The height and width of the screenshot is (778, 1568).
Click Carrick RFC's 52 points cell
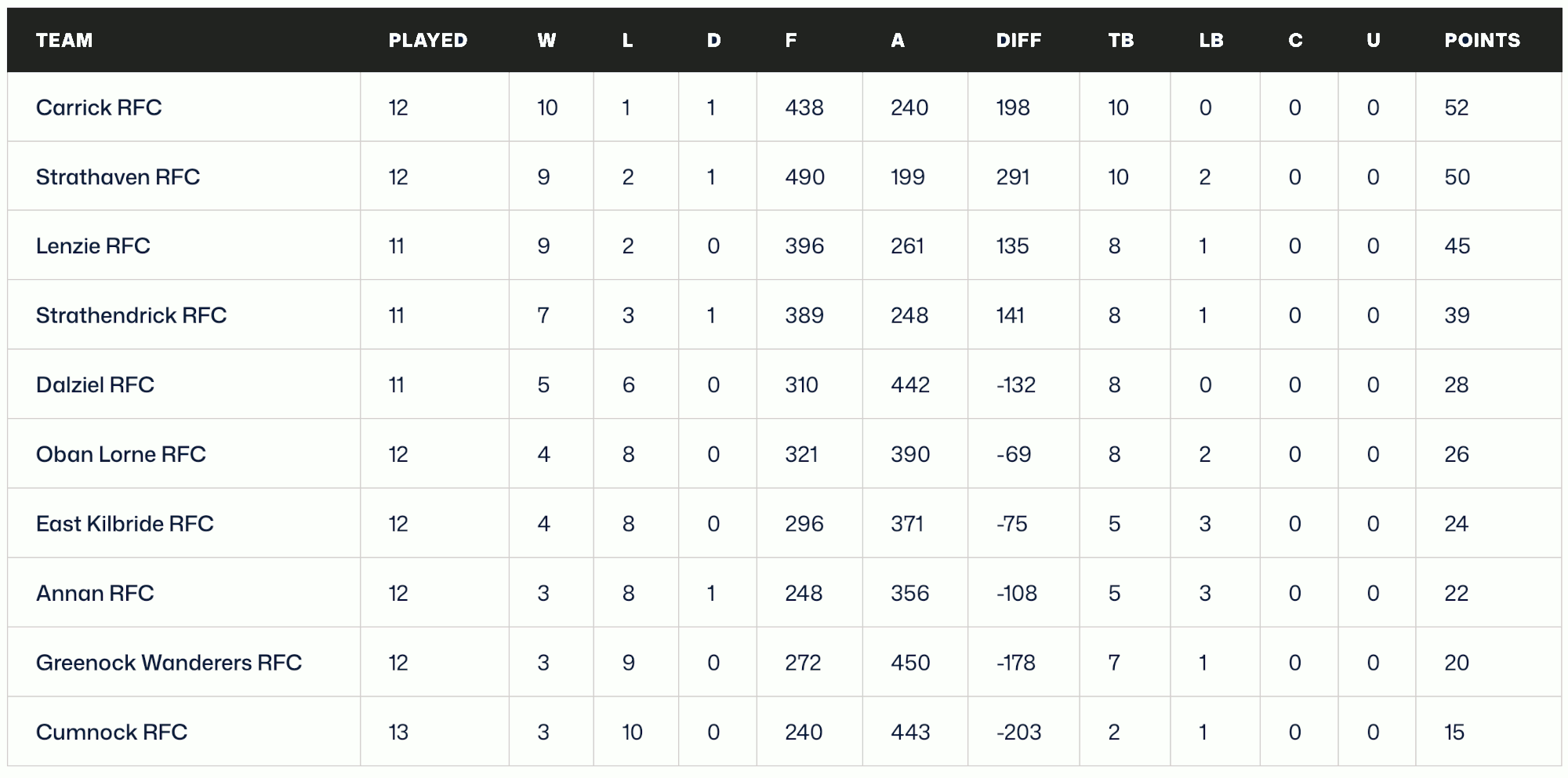click(x=1456, y=107)
